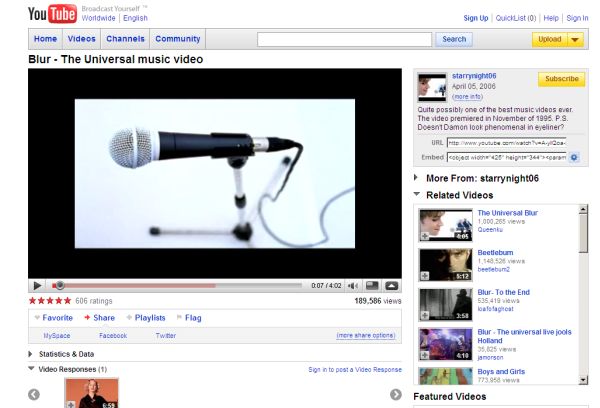Click the Sign Up link
The image size is (600, 408).
click(476, 18)
